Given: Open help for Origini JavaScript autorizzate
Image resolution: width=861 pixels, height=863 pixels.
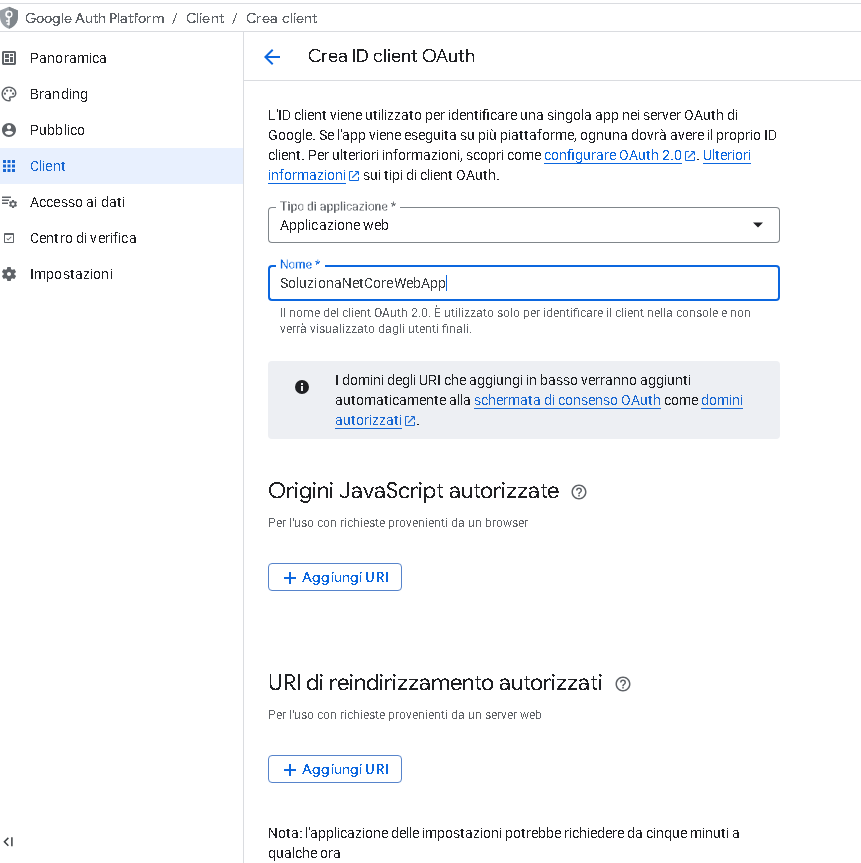Looking at the screenshot, I should pyautogui.click(x=578, y=492).
